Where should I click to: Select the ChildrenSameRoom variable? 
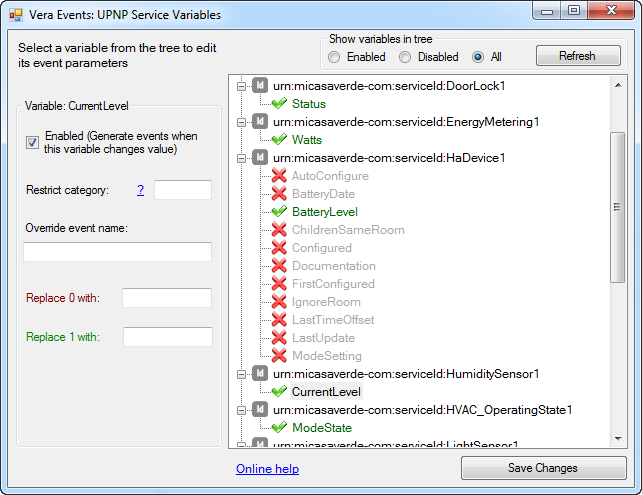(x=348, y=230)
